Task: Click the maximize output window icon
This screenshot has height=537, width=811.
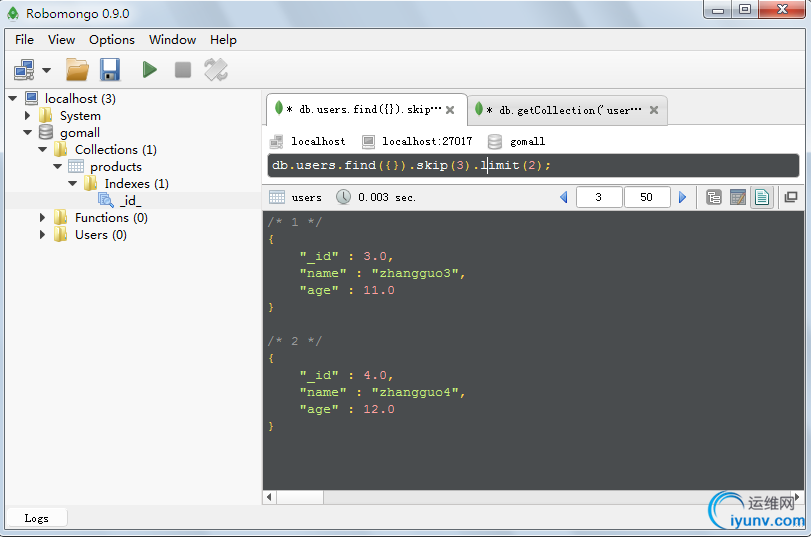Action: click(791, 197)
